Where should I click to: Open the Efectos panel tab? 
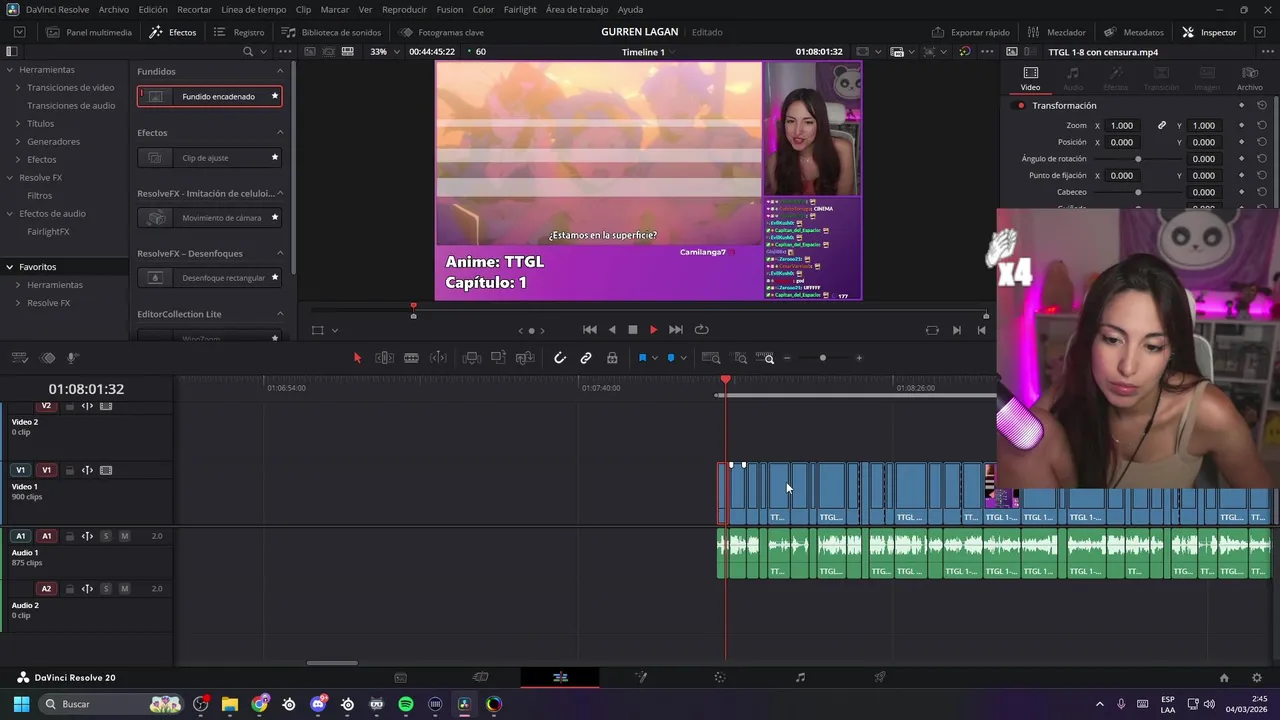(173, 32)
